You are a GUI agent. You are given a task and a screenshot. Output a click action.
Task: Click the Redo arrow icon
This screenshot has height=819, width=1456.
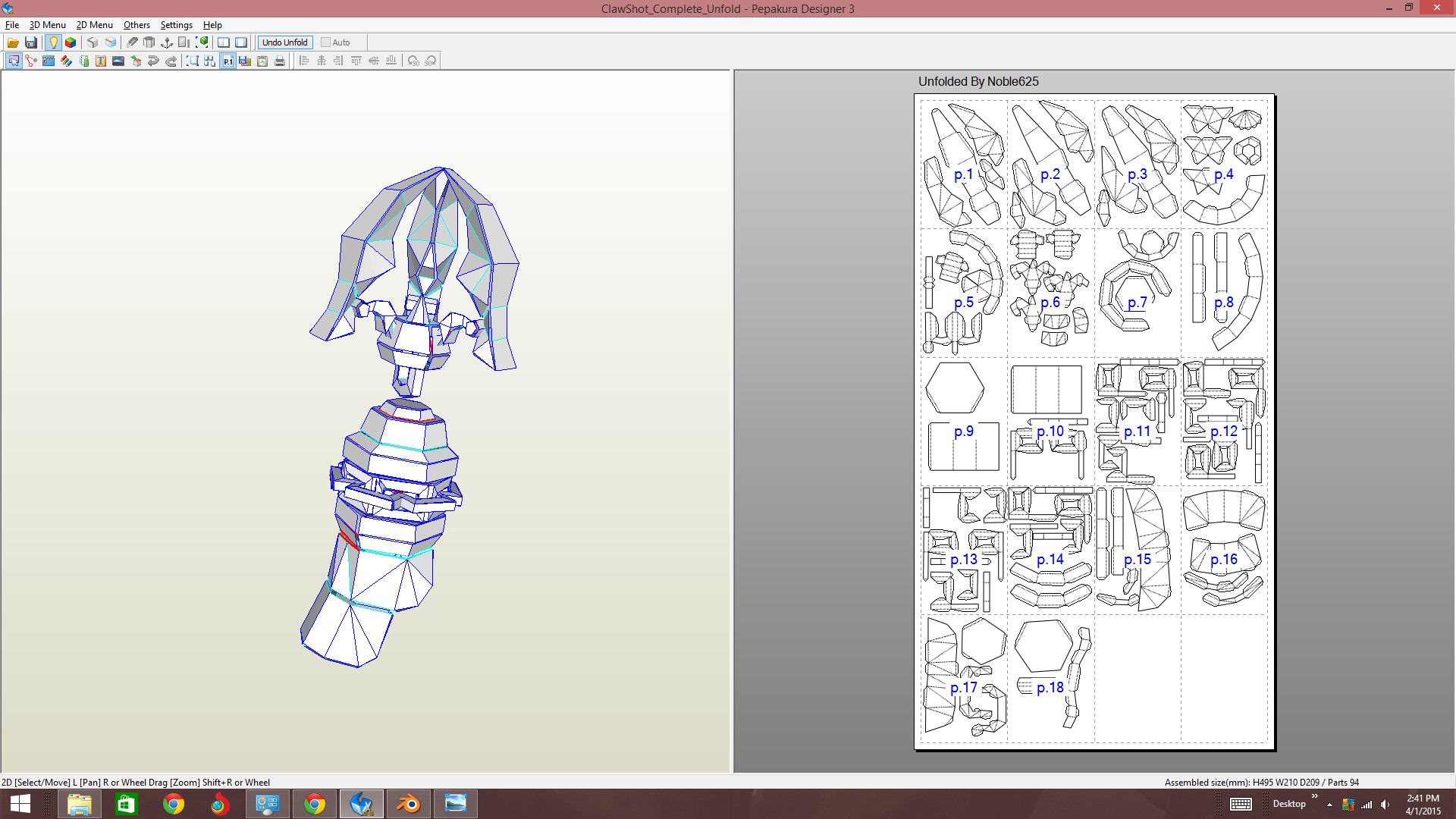point(171,61)
